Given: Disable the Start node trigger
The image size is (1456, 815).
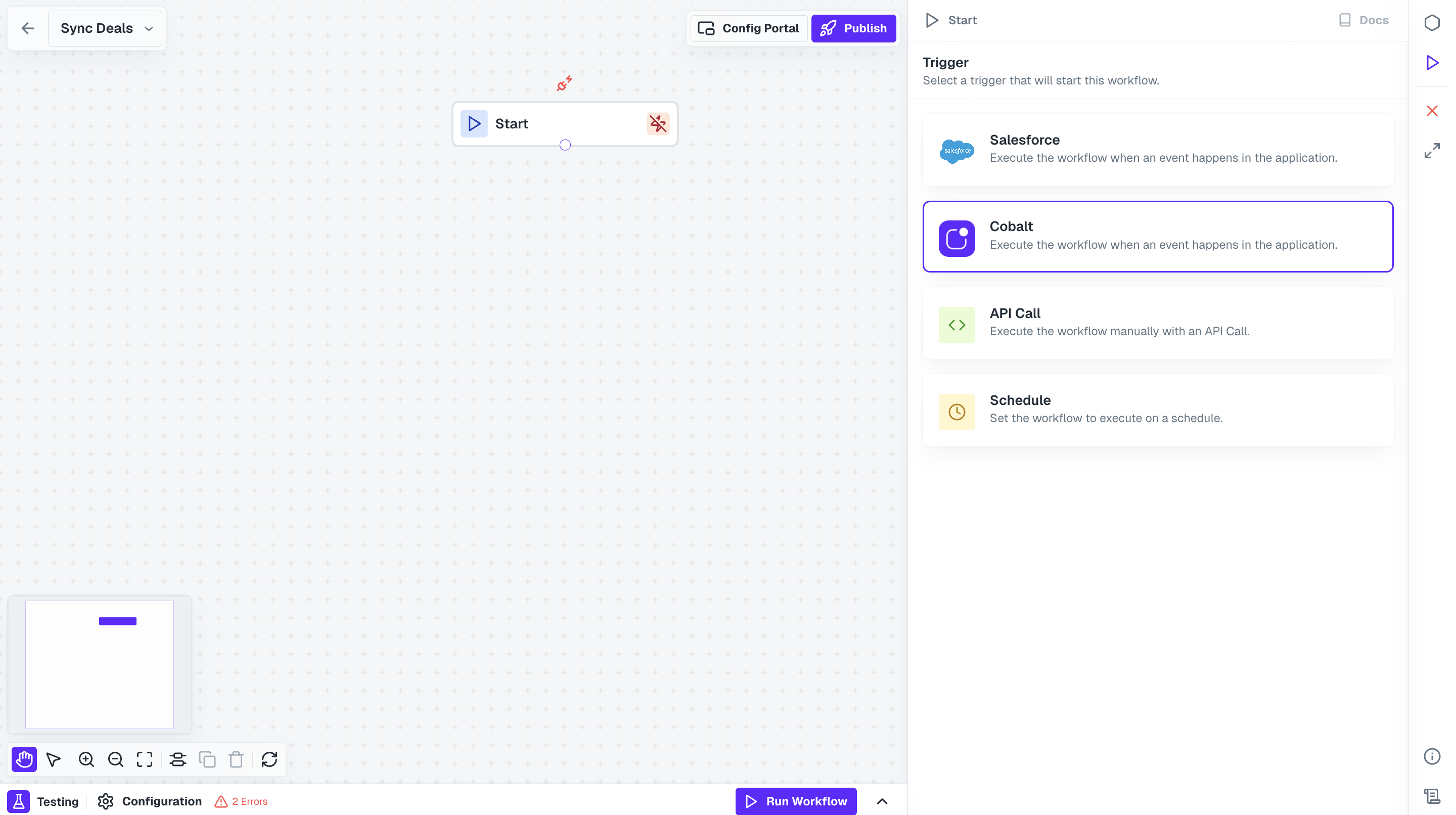Looking at the screenshot, I should (657, 123).
